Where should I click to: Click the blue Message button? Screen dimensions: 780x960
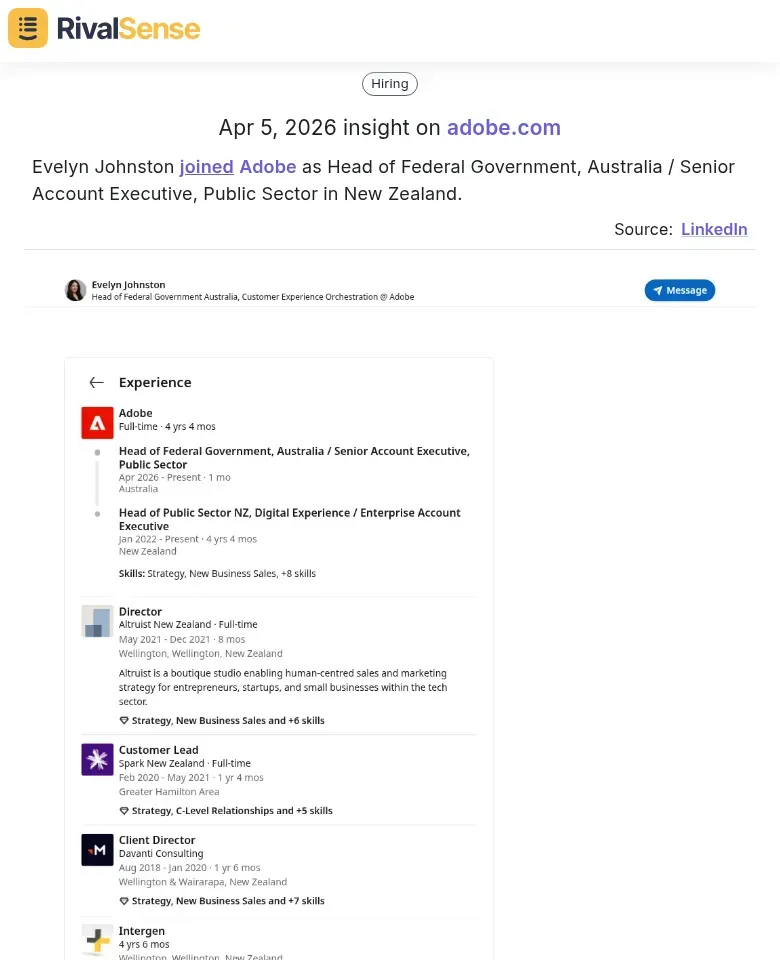point(680,290)
